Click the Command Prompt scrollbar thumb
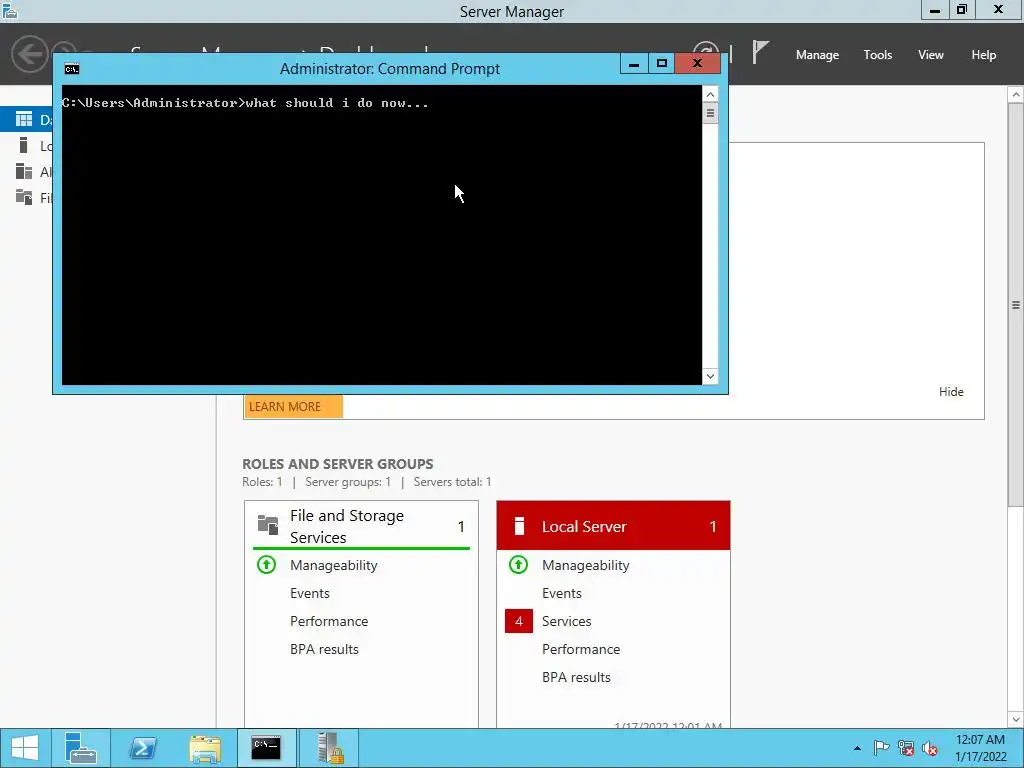1024x768 pixels. 710,114
